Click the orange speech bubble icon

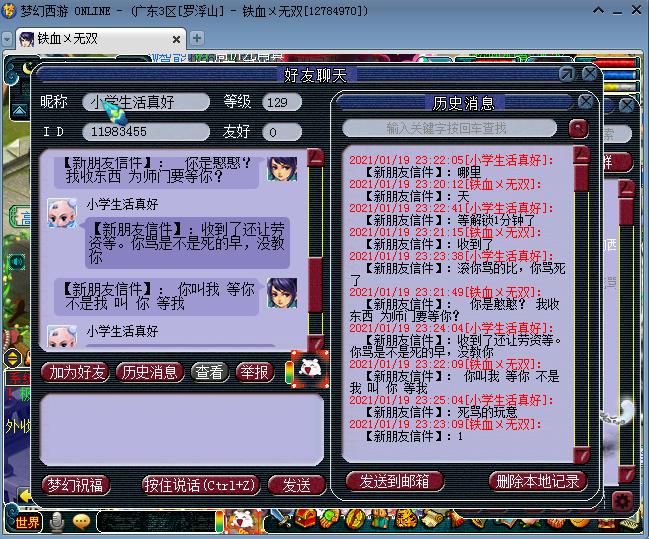pyautogui.click(x=82, y=522)
